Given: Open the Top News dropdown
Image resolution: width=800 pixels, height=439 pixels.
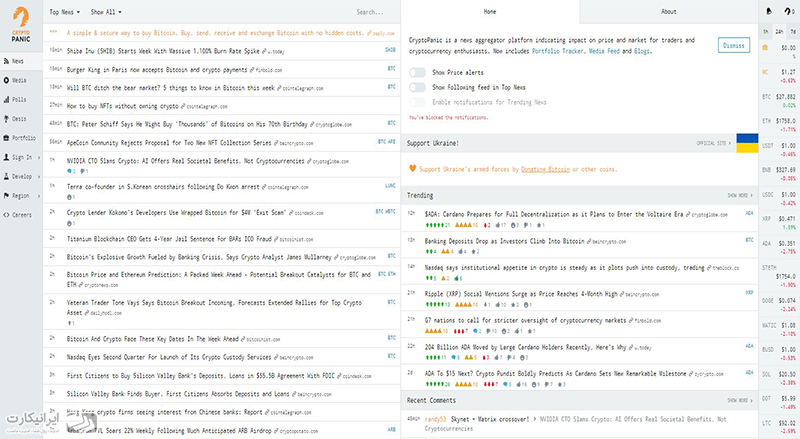Looking at the screenshot, I should click(64, 12).
